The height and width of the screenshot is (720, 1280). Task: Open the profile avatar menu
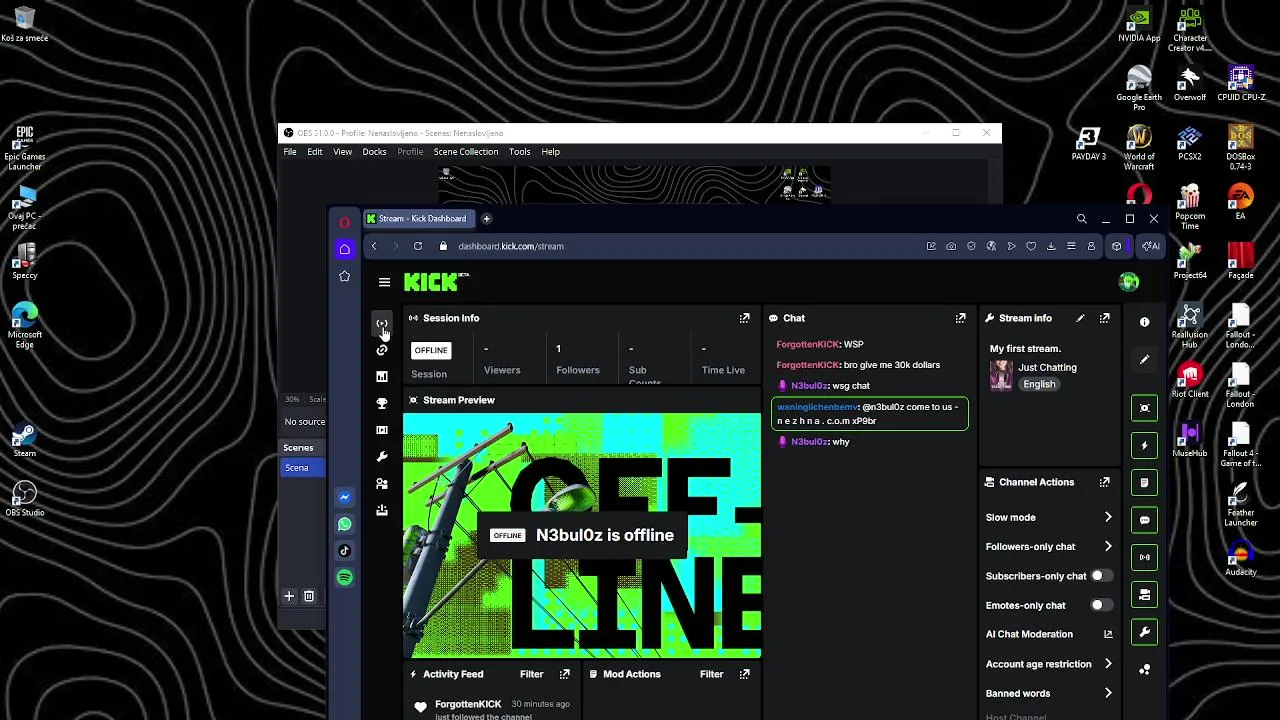[1129, 283]
